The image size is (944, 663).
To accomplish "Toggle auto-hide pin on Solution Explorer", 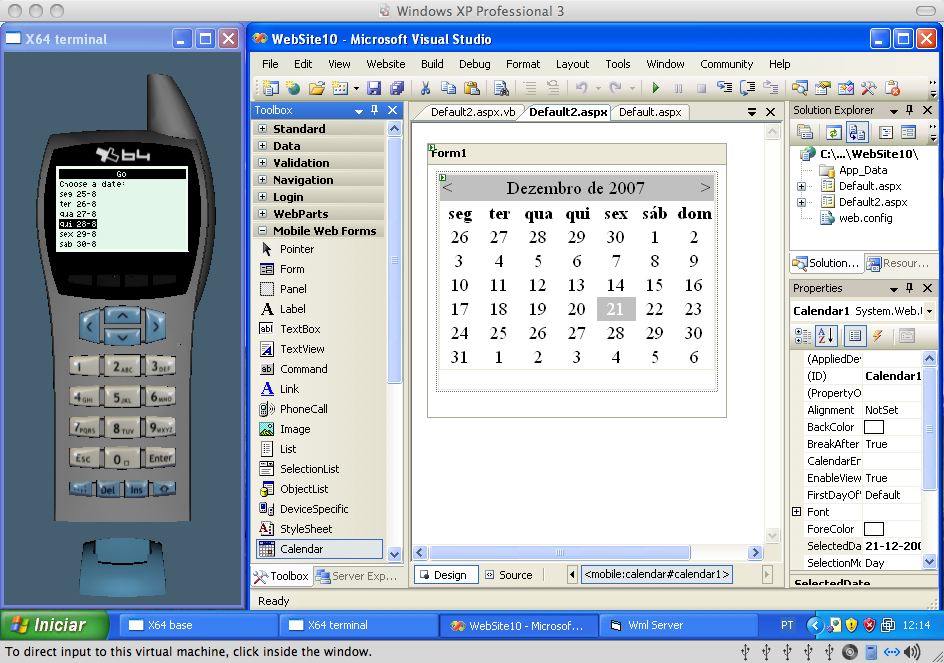I will click(910, 110).
